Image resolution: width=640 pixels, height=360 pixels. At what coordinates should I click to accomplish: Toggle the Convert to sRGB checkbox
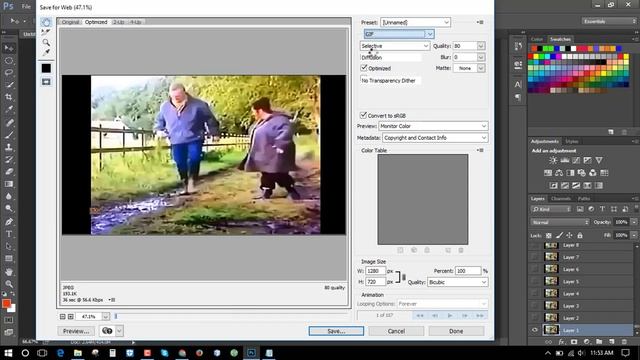click(363, 115)
